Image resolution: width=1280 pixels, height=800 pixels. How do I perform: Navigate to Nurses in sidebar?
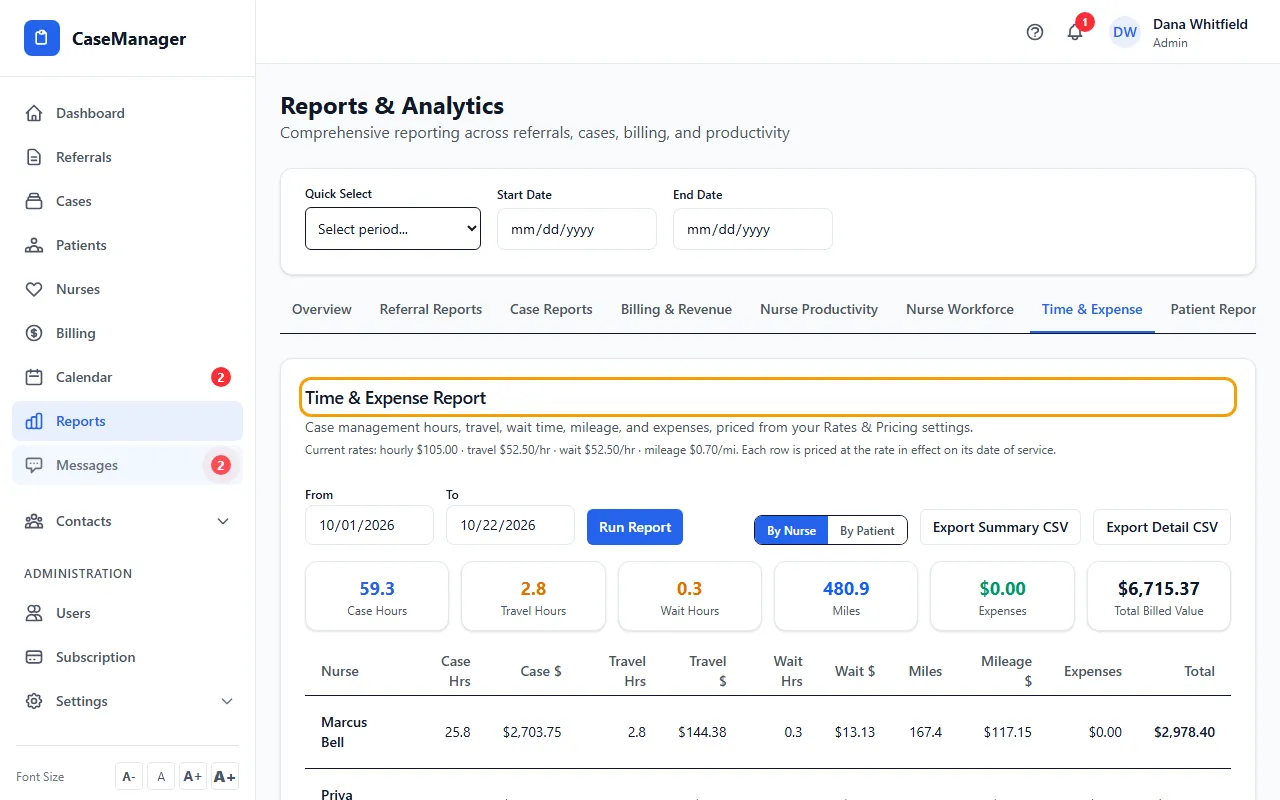coord(127,289)
